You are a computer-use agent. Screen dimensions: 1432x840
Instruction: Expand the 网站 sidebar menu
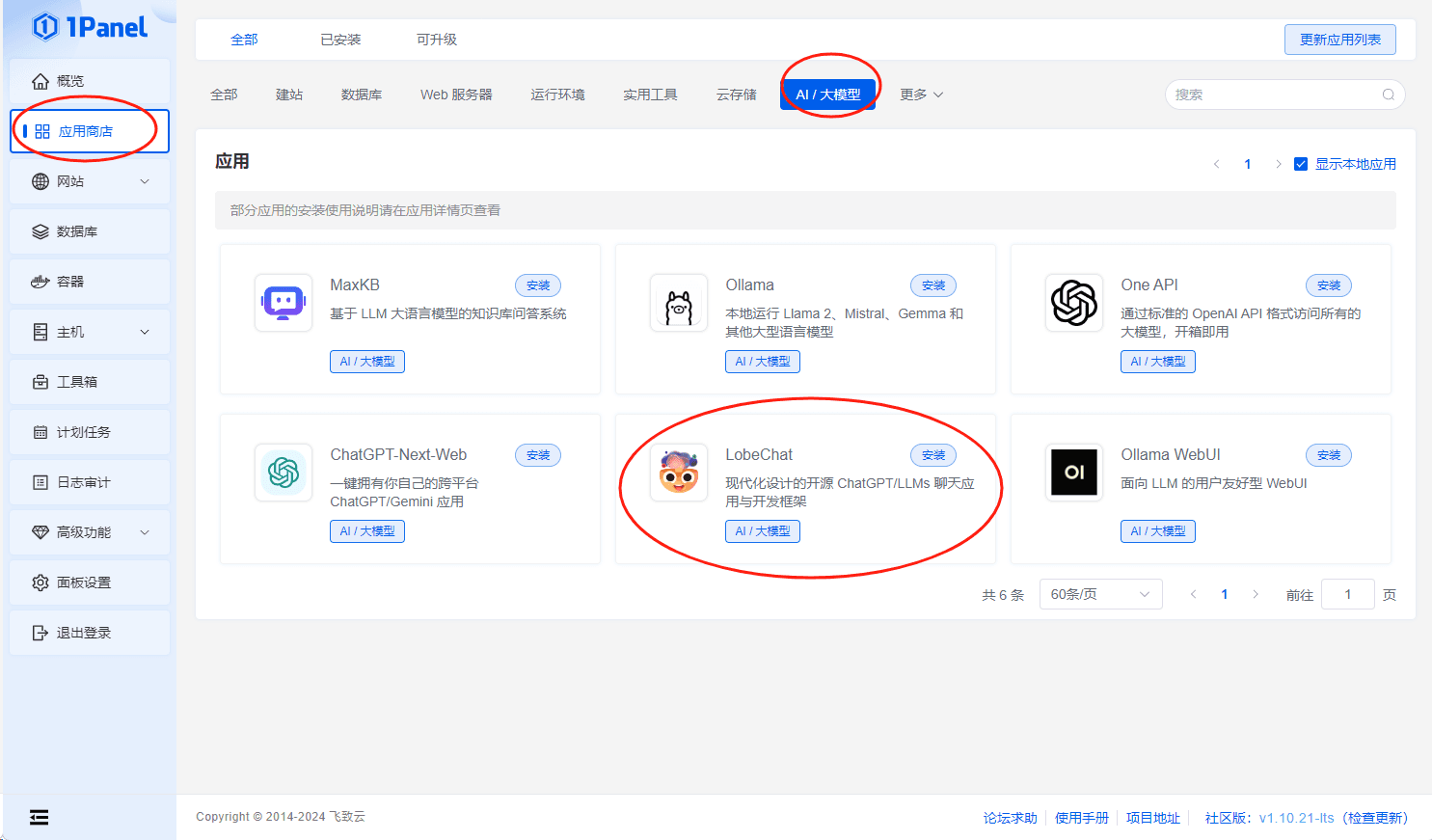[x=89, y=181]
